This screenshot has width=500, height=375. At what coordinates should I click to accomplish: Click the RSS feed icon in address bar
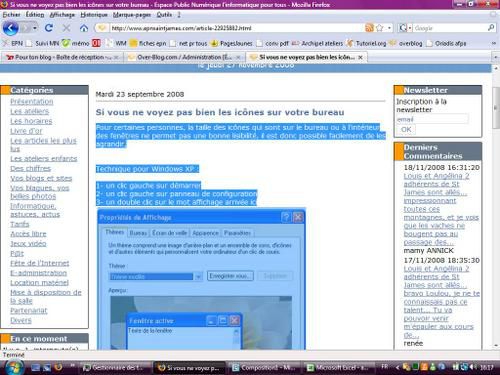point(369,28)
